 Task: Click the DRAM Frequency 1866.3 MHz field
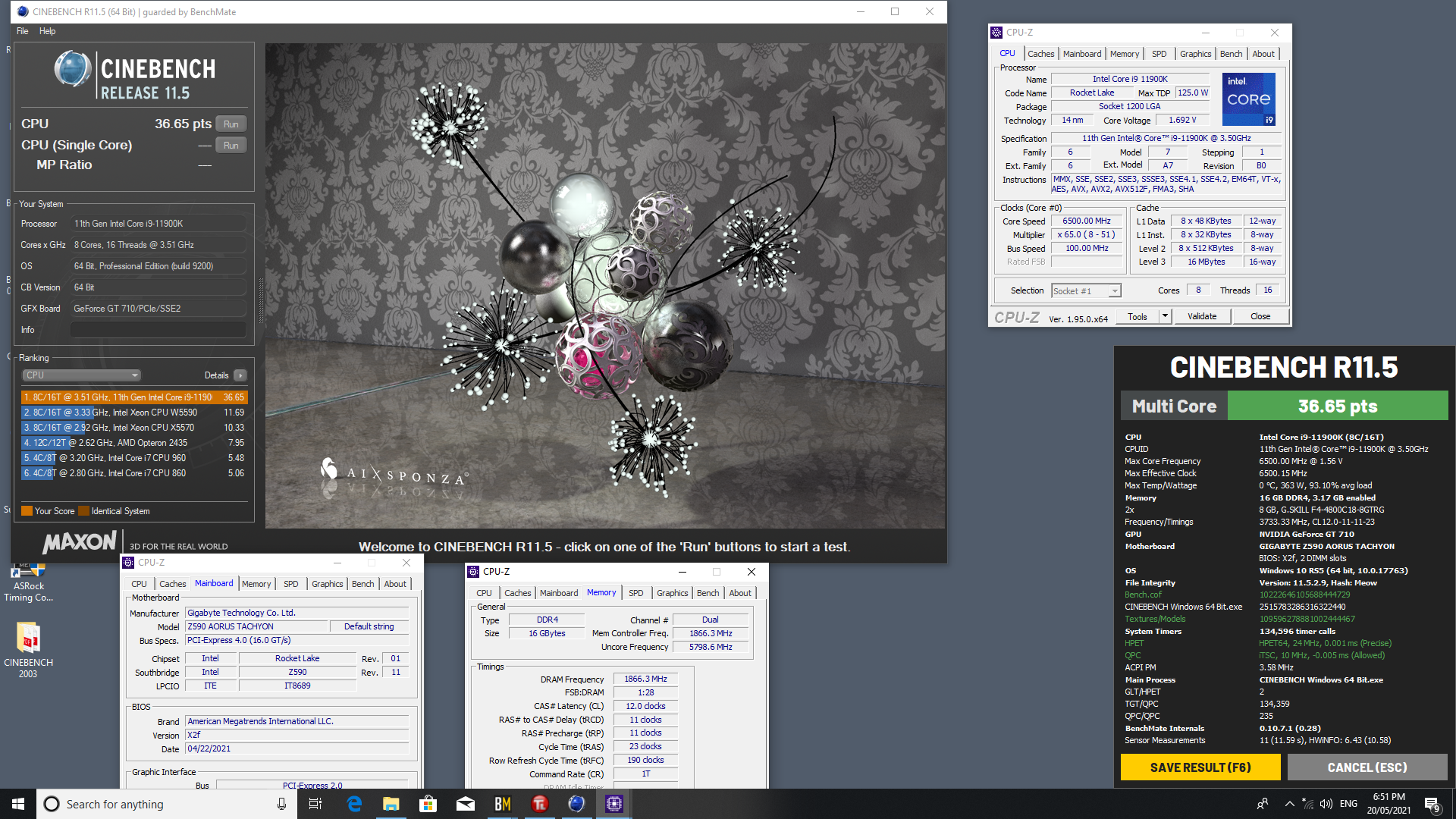click(x=645, y=679)
